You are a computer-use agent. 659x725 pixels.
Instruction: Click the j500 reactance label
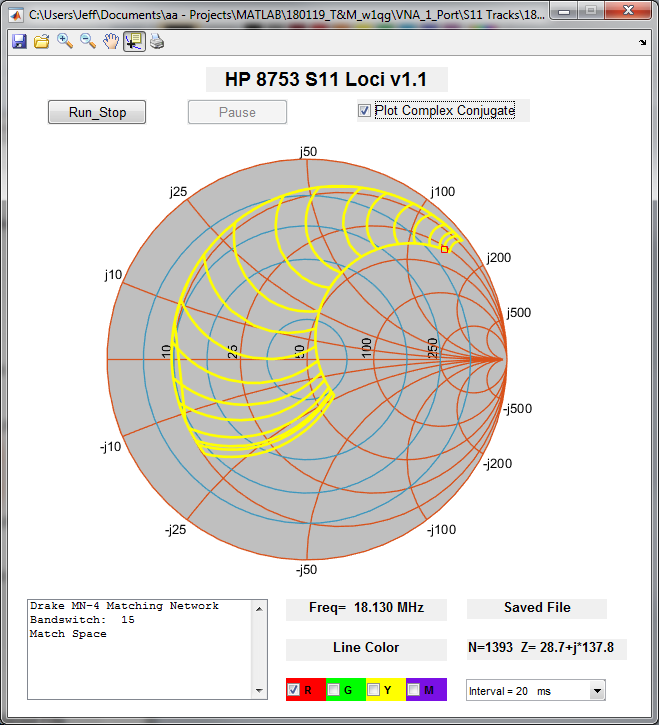point(518,313)
